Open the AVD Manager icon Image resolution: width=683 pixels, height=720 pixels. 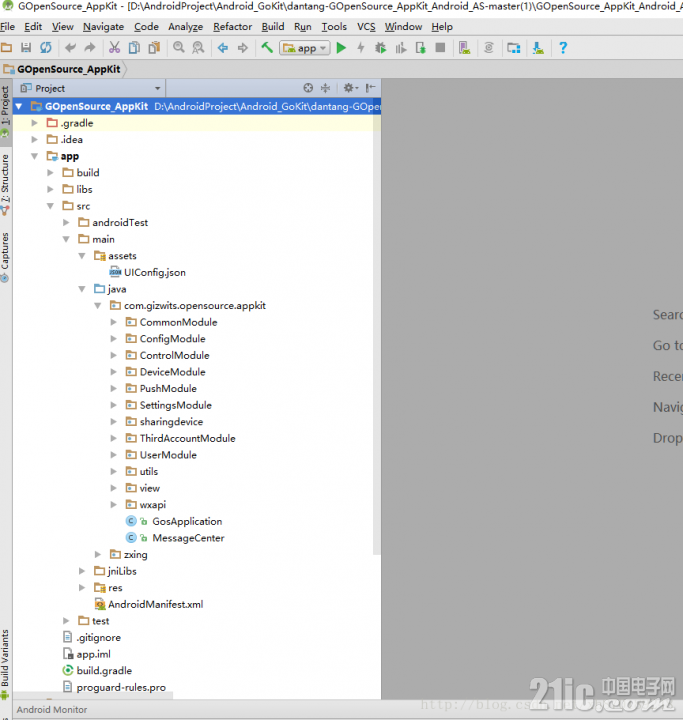tap(464, 48)
